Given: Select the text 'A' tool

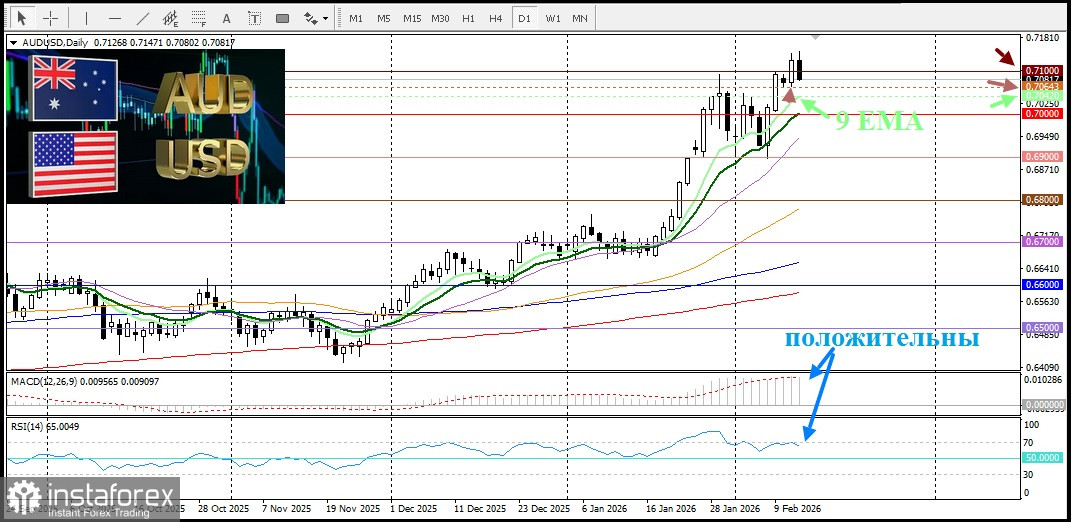Looking at the screenshot, I should pyautogui.click(x=227, y=18).
